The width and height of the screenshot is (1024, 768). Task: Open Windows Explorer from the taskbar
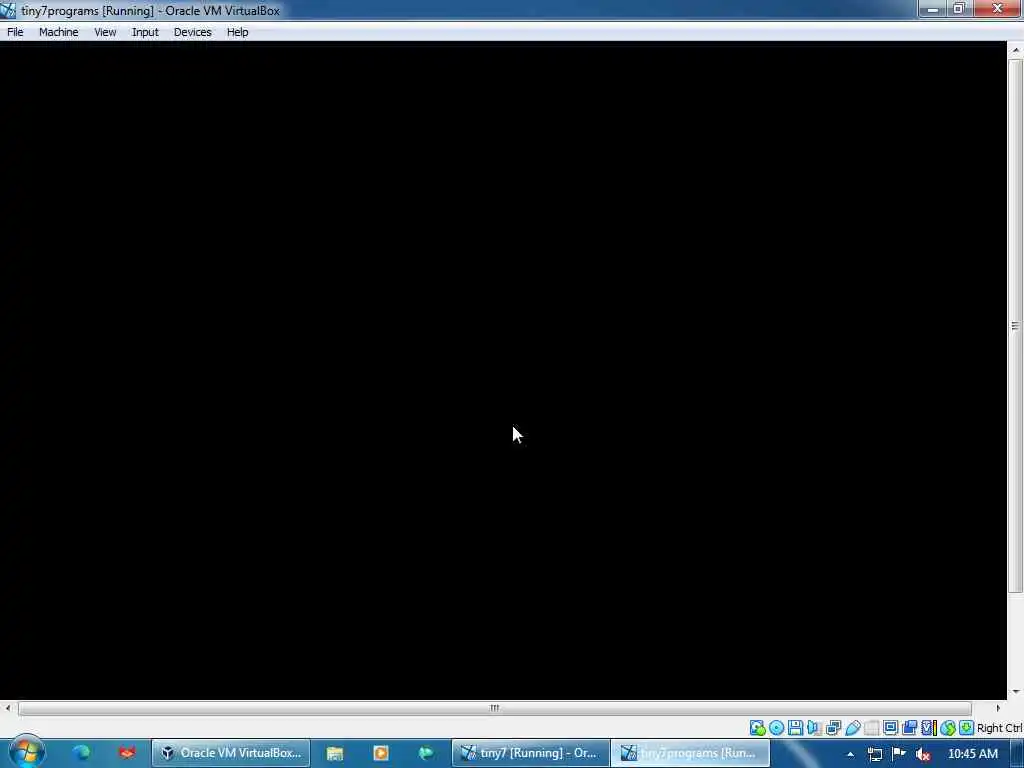[335, 753]
